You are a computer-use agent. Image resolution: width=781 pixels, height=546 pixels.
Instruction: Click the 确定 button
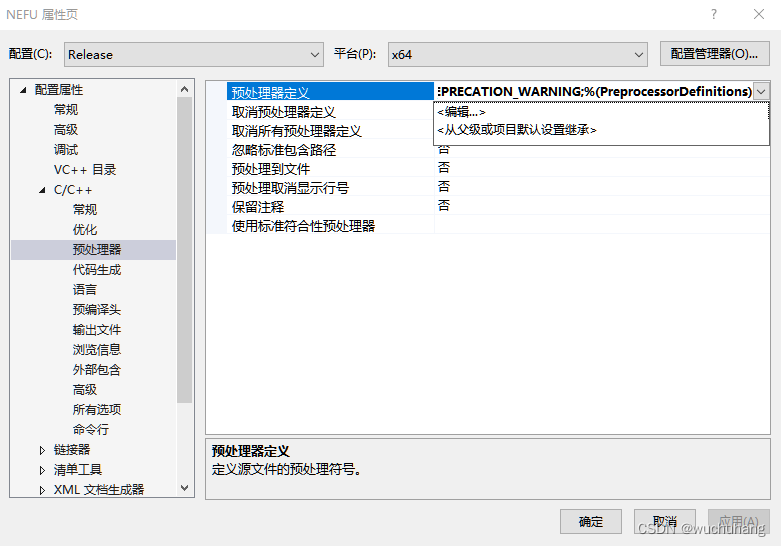pos(591,522)
